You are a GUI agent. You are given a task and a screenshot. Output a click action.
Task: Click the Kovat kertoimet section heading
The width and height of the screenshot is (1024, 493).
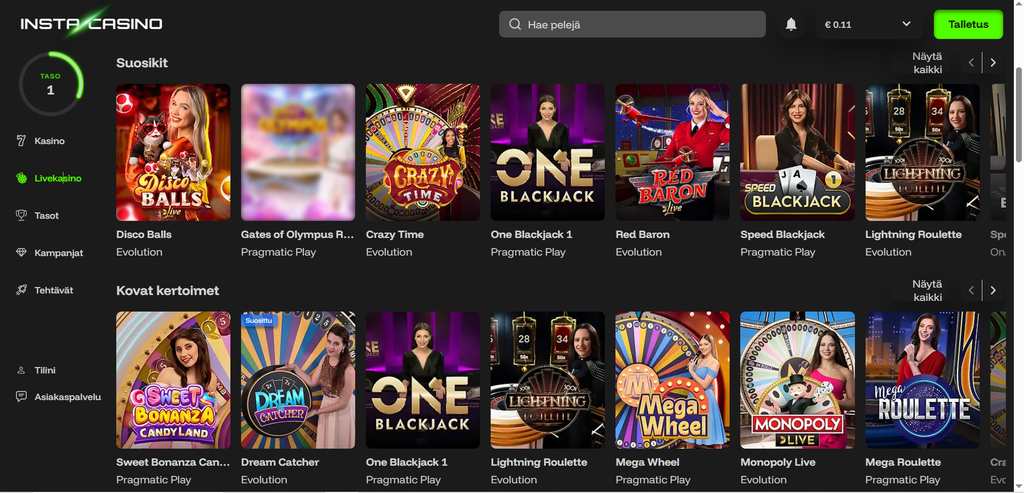(x=168, y=291)
